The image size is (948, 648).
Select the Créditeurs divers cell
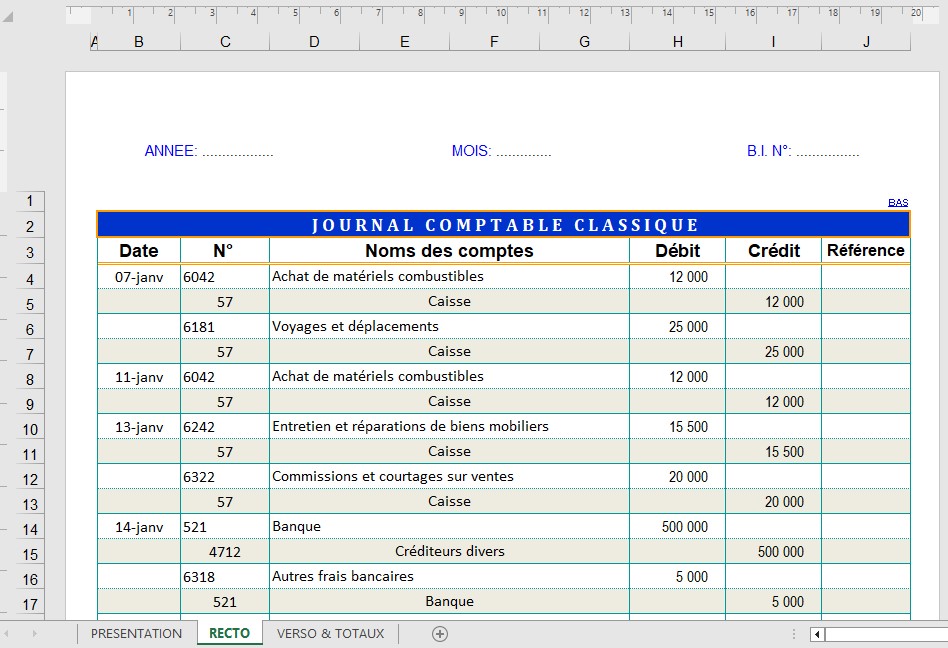[449, 551]
